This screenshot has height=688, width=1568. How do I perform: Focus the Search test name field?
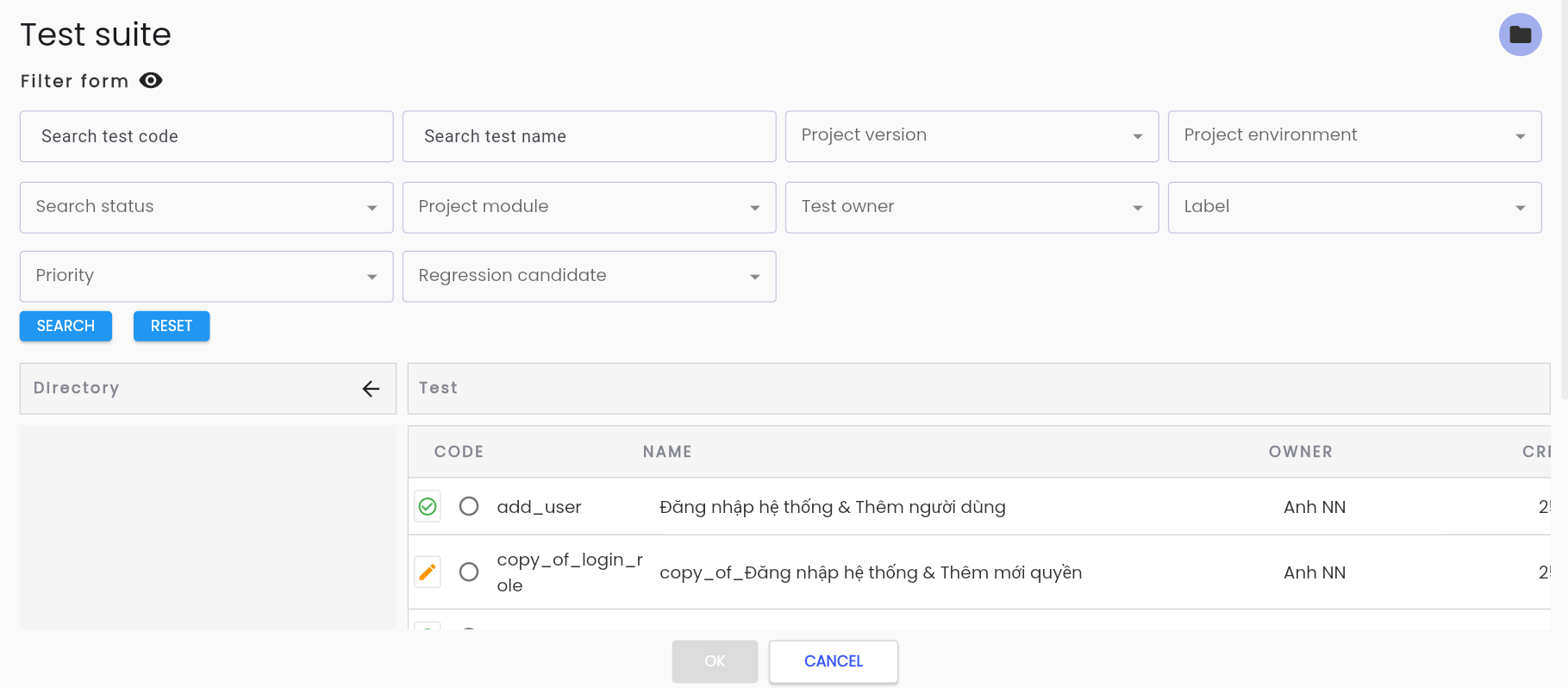click(x=589, y=136)
